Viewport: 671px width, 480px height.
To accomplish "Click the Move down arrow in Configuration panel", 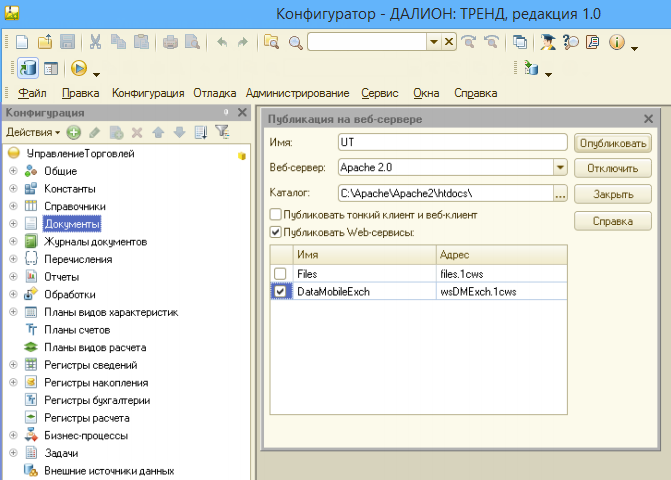I will [179, 133].
